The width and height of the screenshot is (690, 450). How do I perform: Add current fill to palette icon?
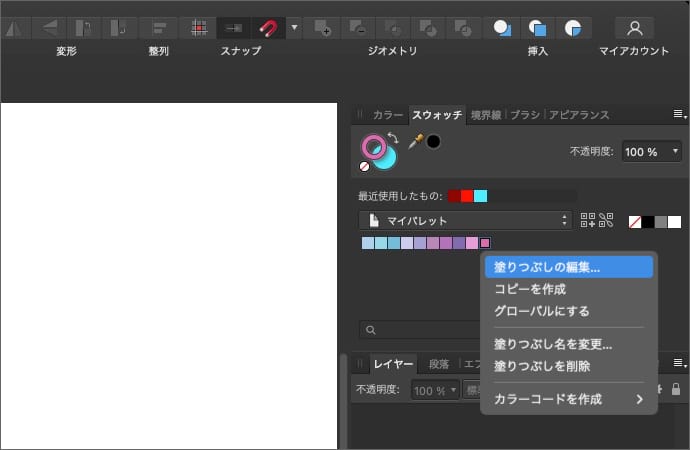coord(587,221)
